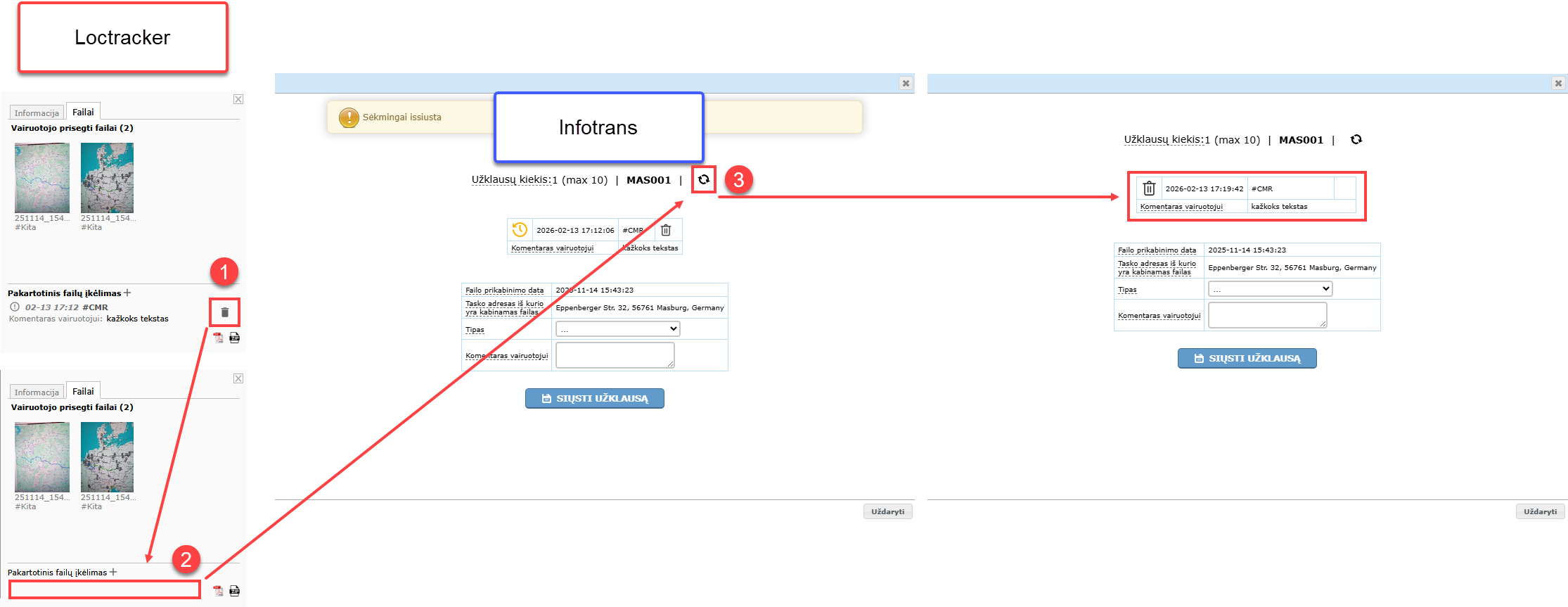The width and height of the screenshot is (1568, 607).
Task: Open second map thumbnail in upper Loctracker panel
Action: 107,178
